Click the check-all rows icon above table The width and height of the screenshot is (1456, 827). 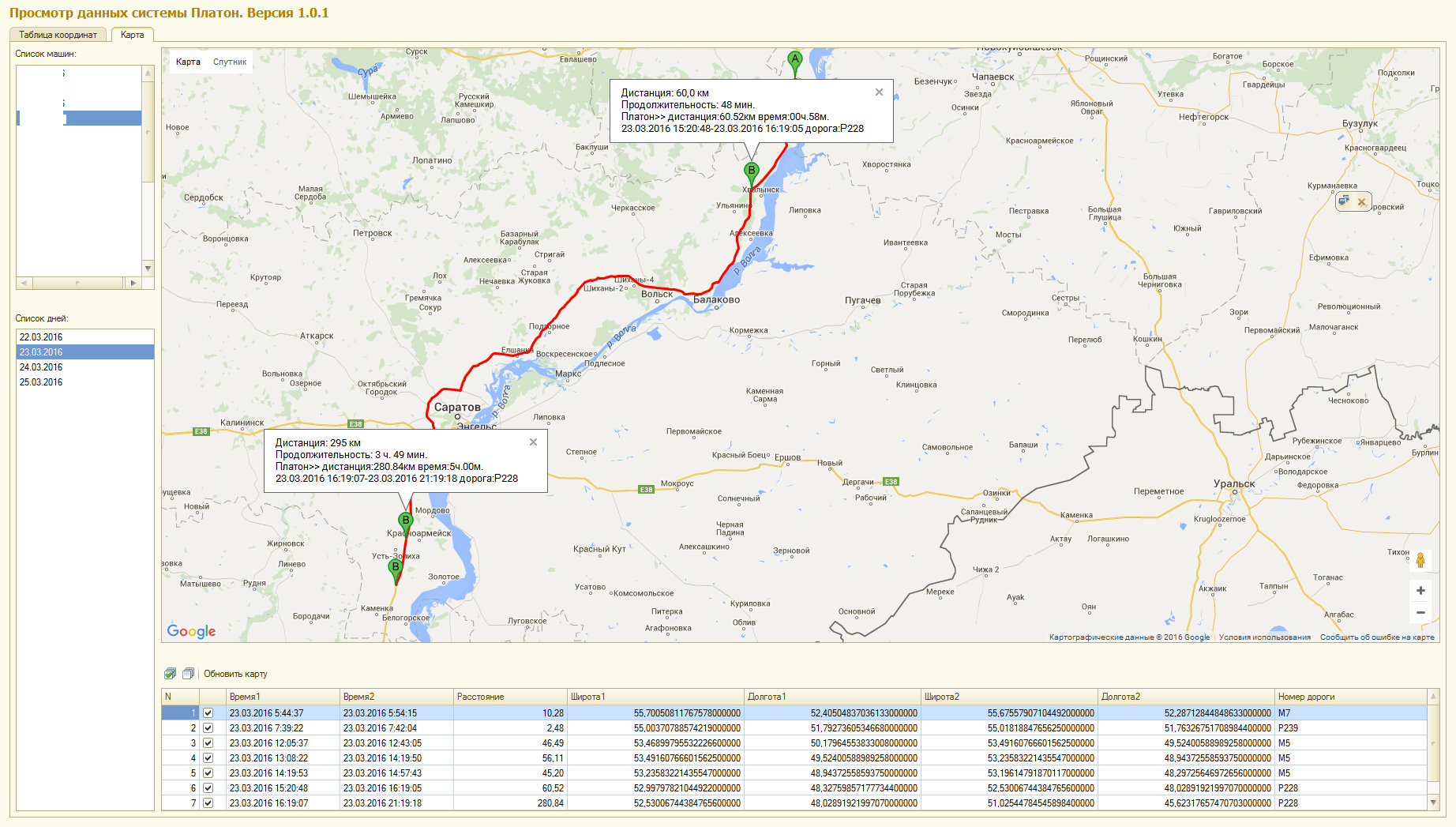coord(170,674)
